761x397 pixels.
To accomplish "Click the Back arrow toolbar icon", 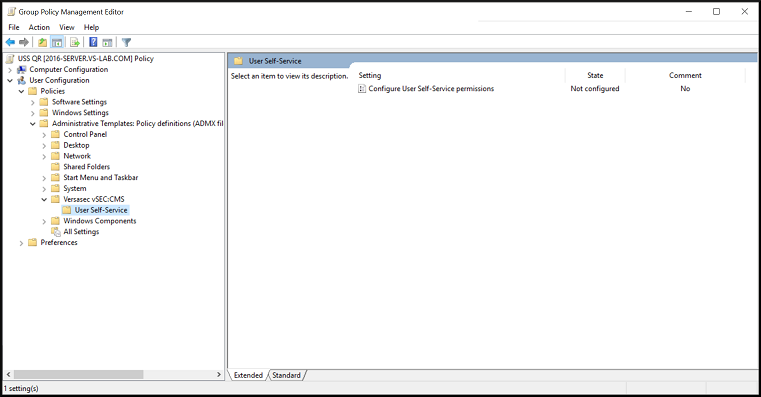I will [x=10, y=43].
